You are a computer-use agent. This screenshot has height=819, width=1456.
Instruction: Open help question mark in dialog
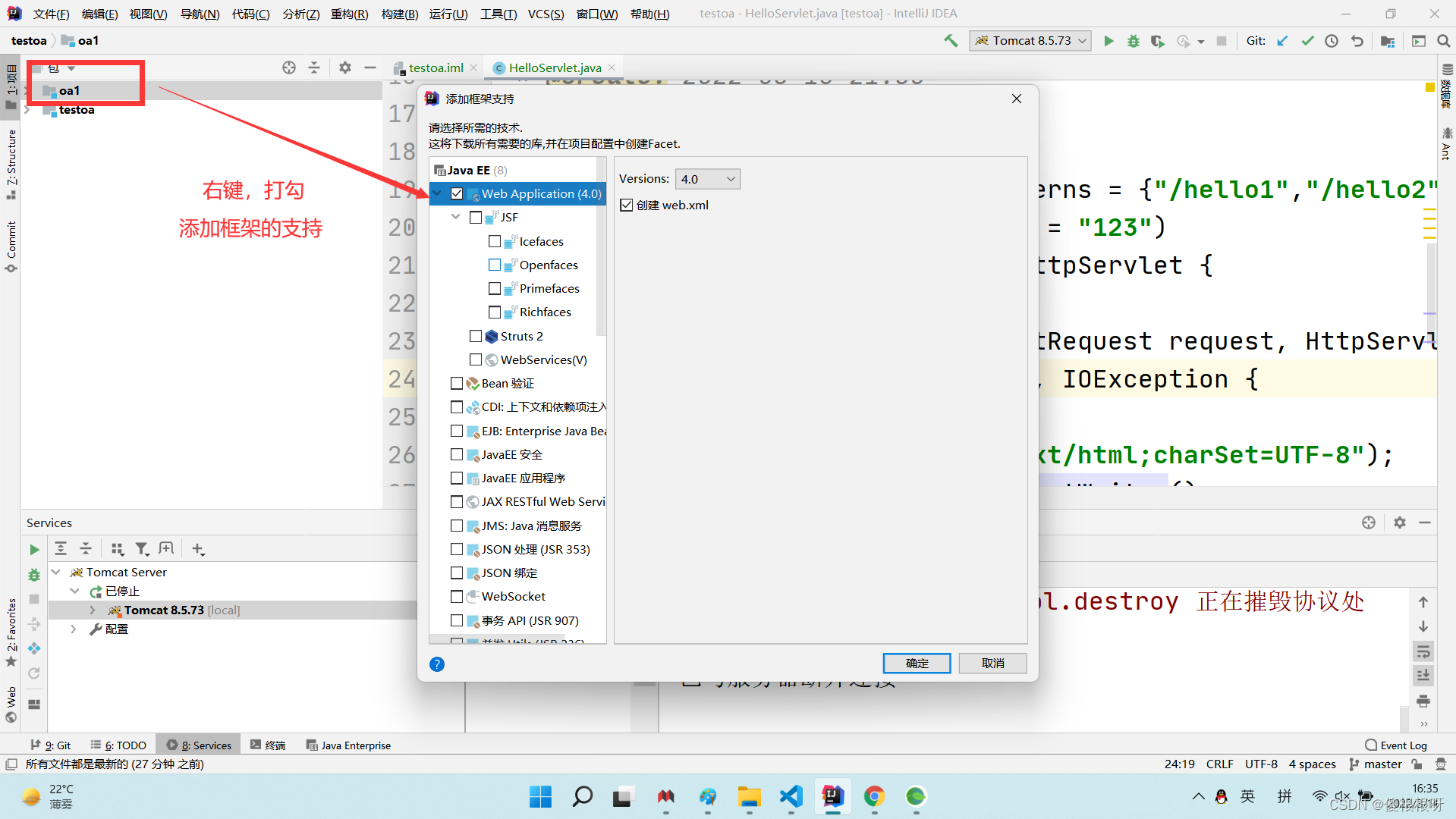(437, 664)
